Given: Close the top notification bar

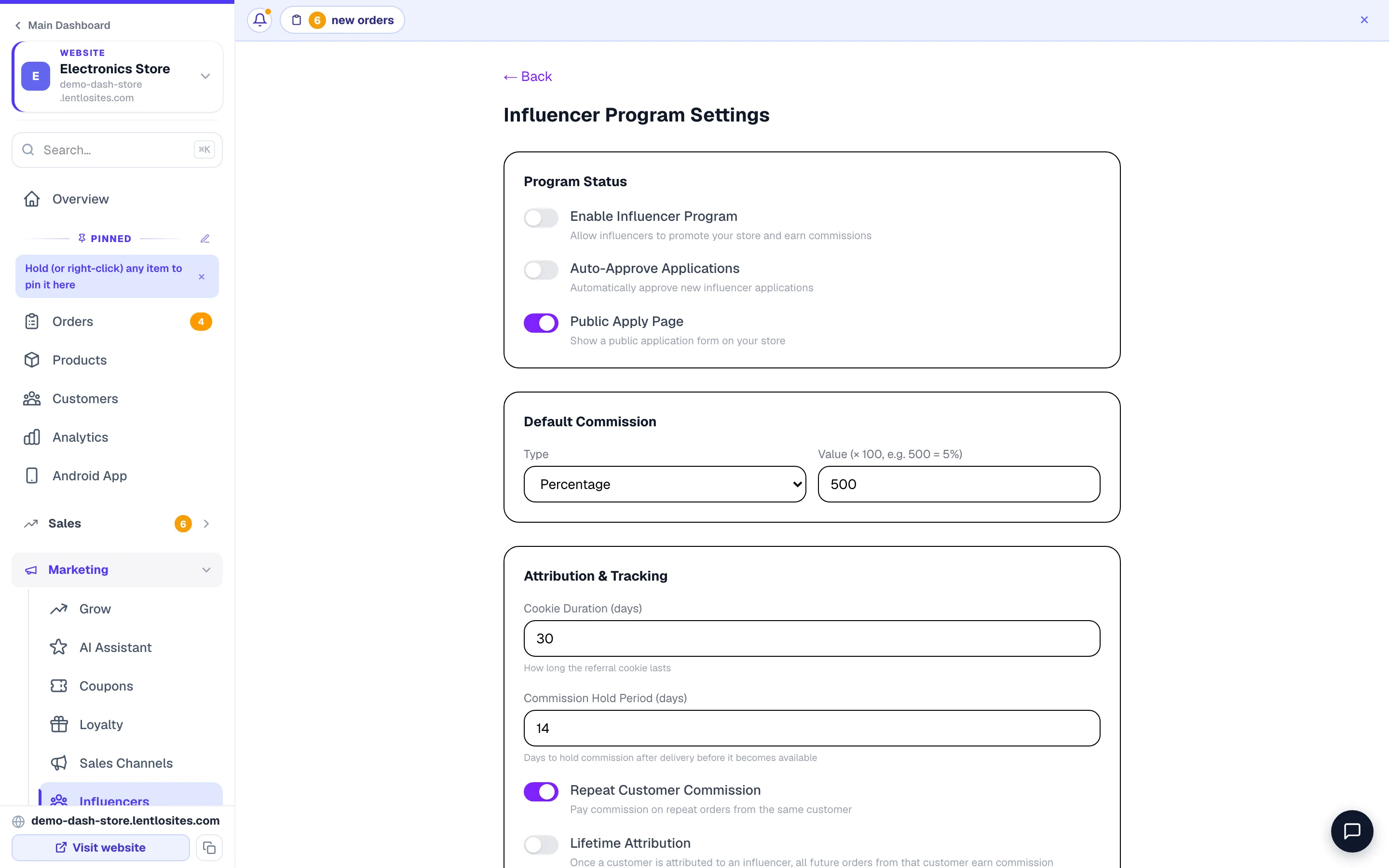Looking at the screenshot, I should (x=1364, y=20).
